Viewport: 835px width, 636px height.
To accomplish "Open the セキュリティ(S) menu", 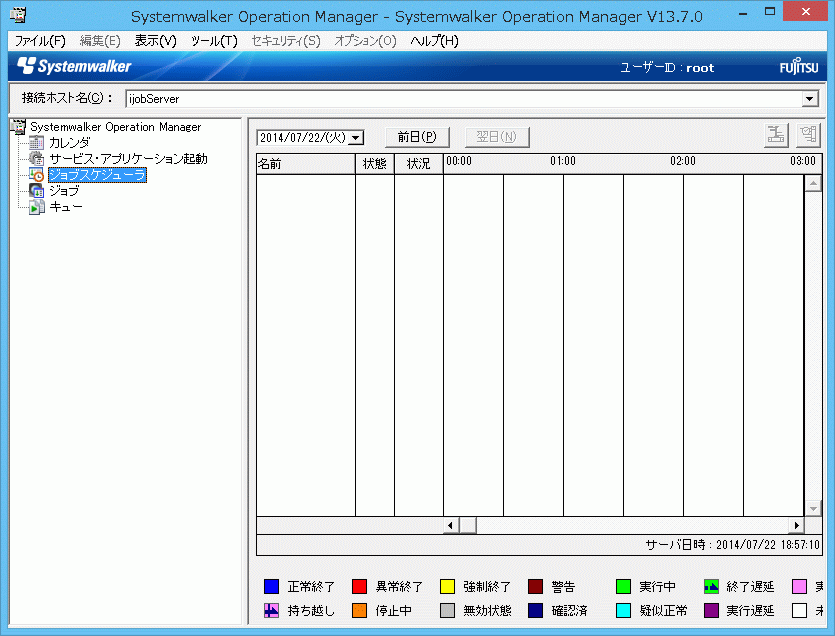I will pyautogui.click(x=286, y=41).
